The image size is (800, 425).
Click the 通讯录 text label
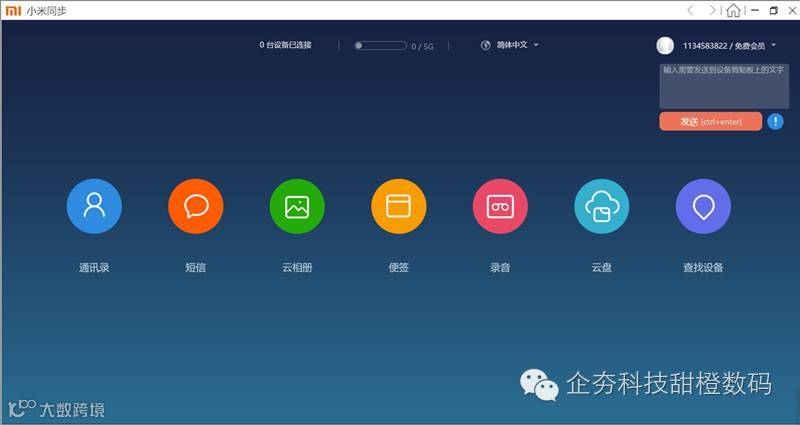[x=94, y=267]
